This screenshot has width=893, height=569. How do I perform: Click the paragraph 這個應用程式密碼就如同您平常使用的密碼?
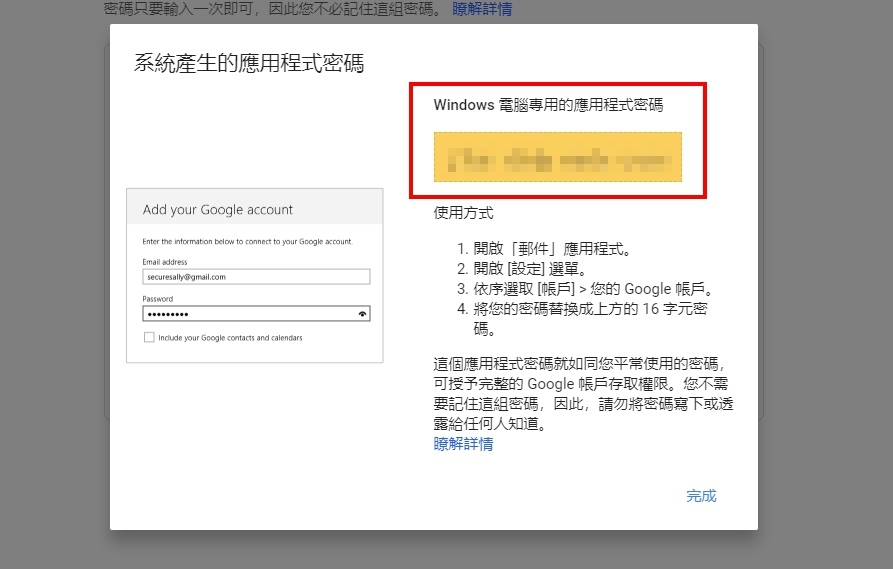583,394
